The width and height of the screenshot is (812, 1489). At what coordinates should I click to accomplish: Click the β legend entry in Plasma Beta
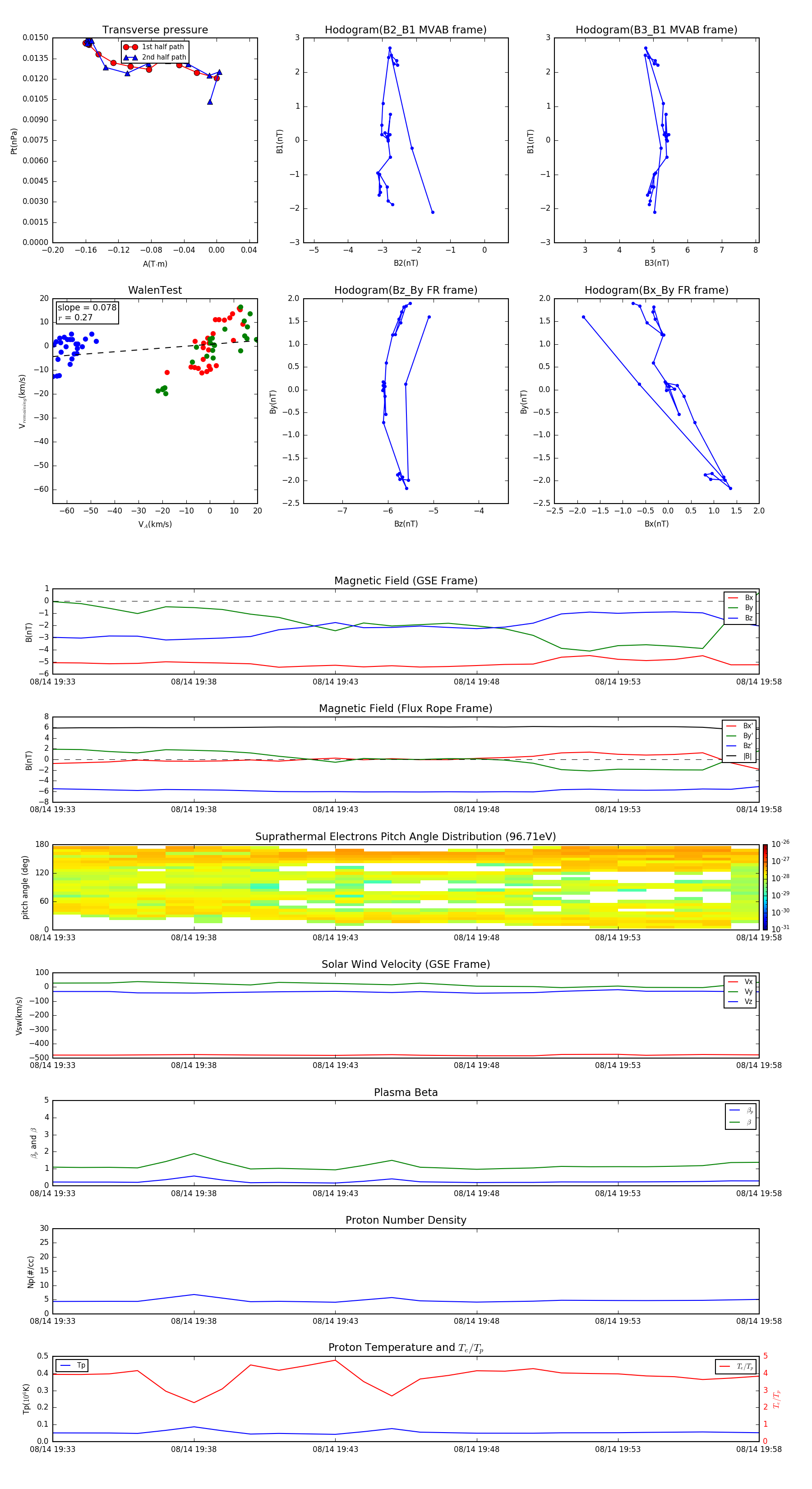(x=741, y=1122)
